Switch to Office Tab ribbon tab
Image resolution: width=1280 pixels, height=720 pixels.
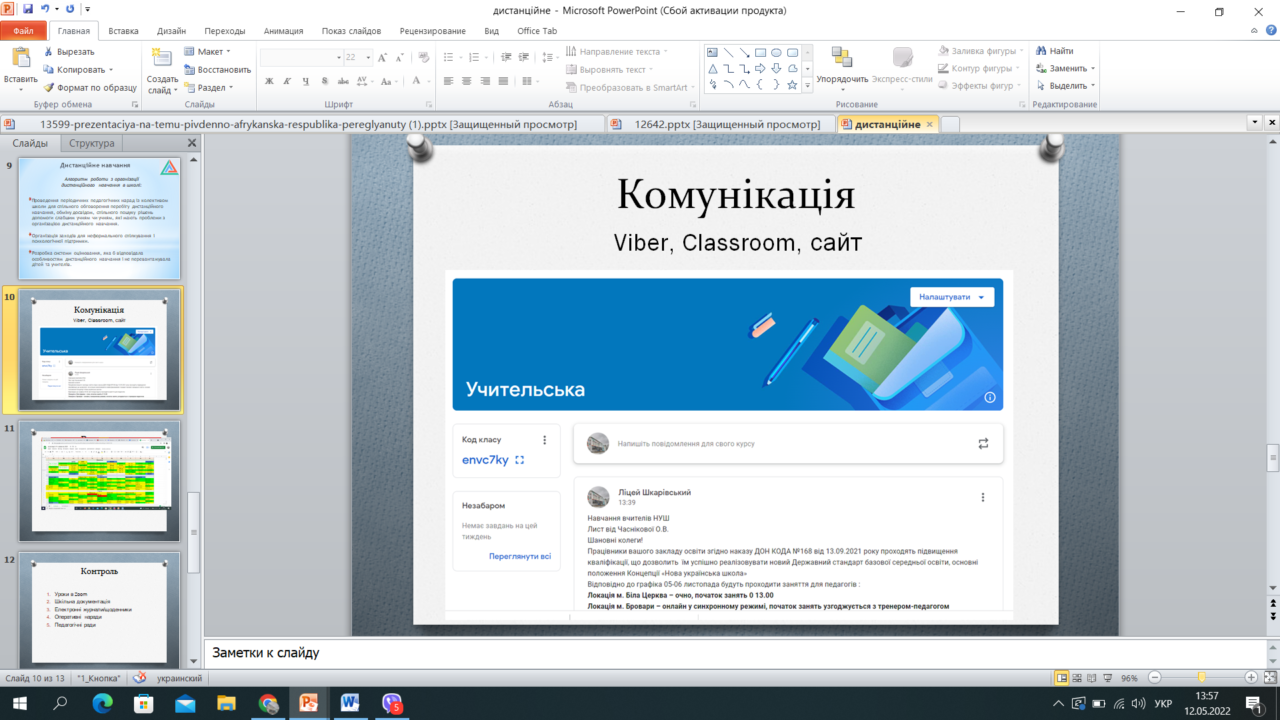pos(537,31)
